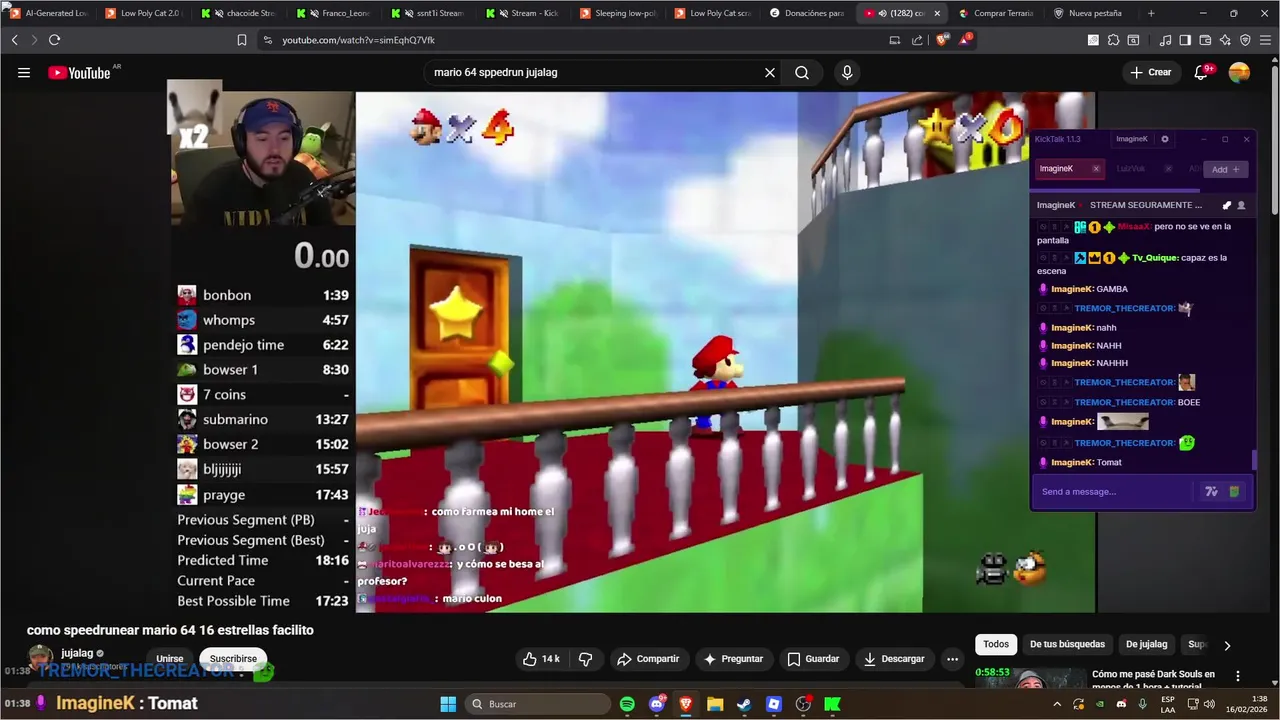The image size is (1280, 720).
Task: Select the De jujalag chip
Action: point(1146,644)
